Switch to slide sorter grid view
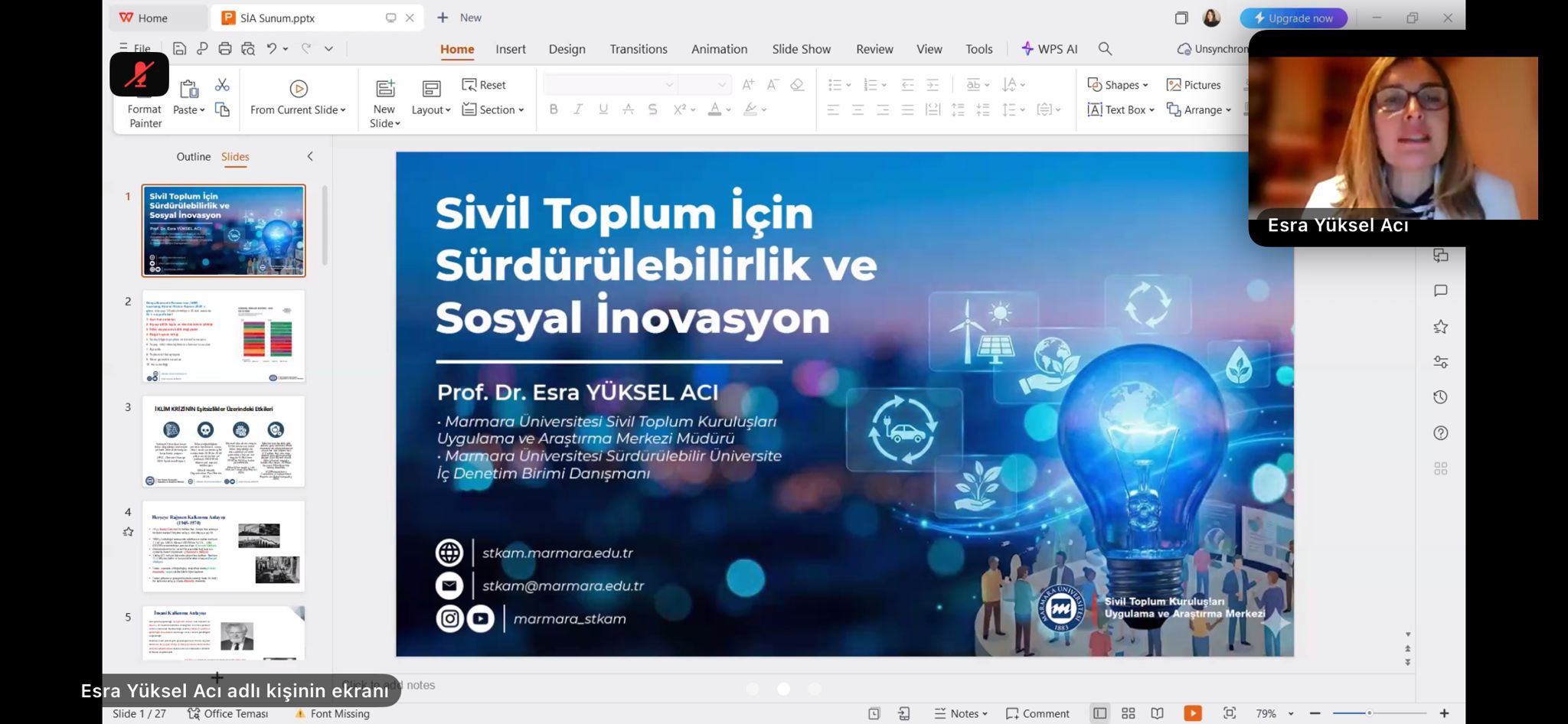Screen dimensions: 1568x724 point(1128,713)
